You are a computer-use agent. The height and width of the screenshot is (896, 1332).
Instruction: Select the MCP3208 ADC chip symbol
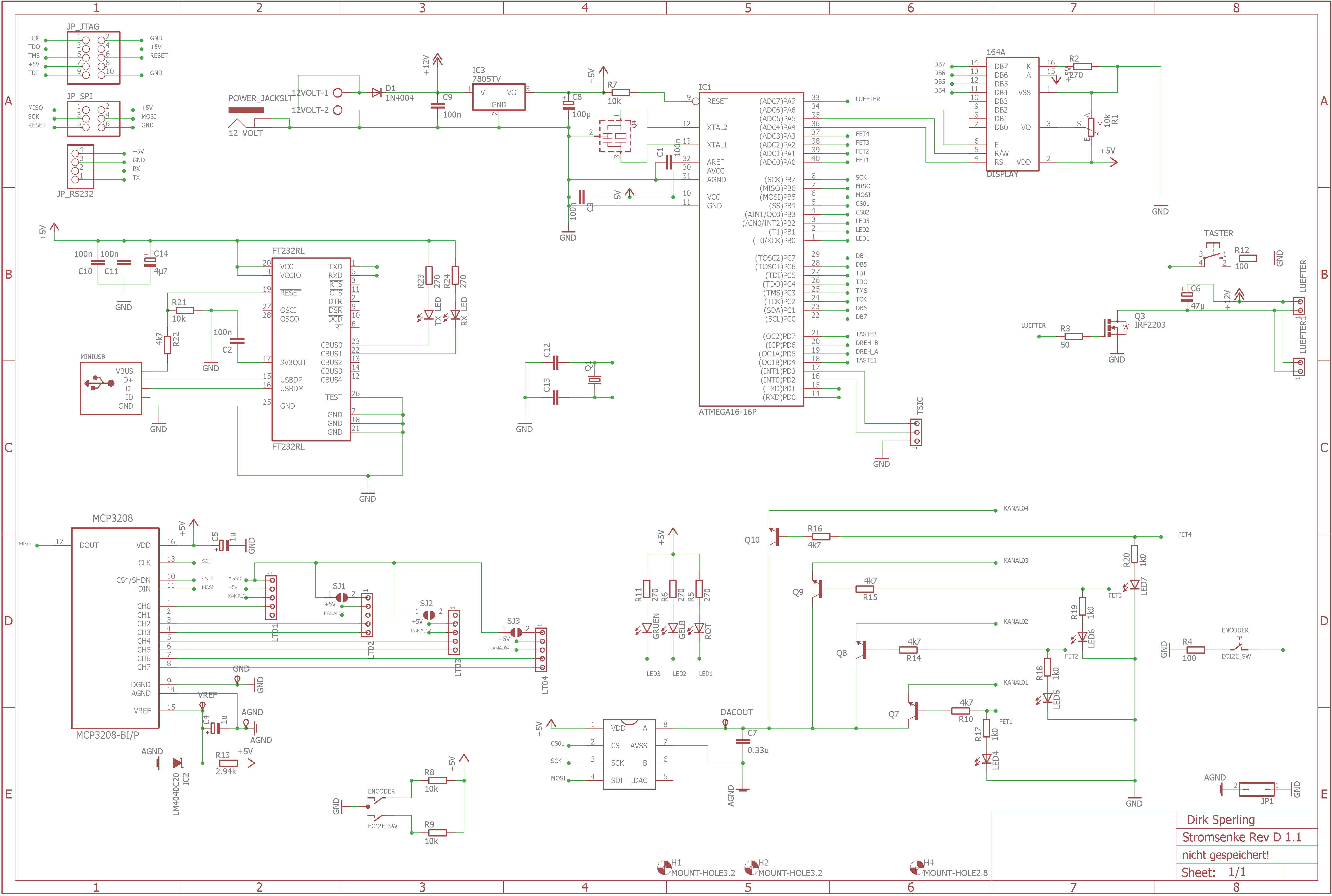(x=115, y=628)
